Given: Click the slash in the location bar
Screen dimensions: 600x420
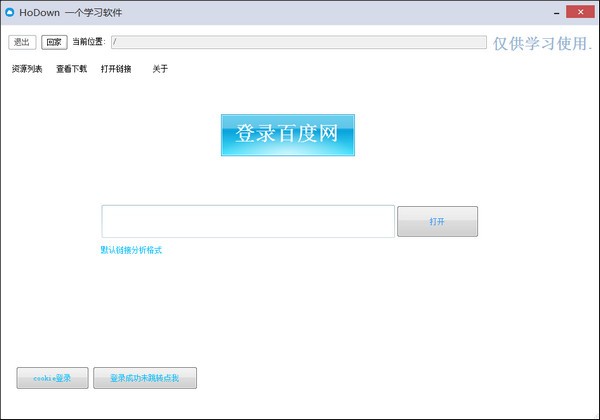Looking at the screenshot, I should (116, 42).
